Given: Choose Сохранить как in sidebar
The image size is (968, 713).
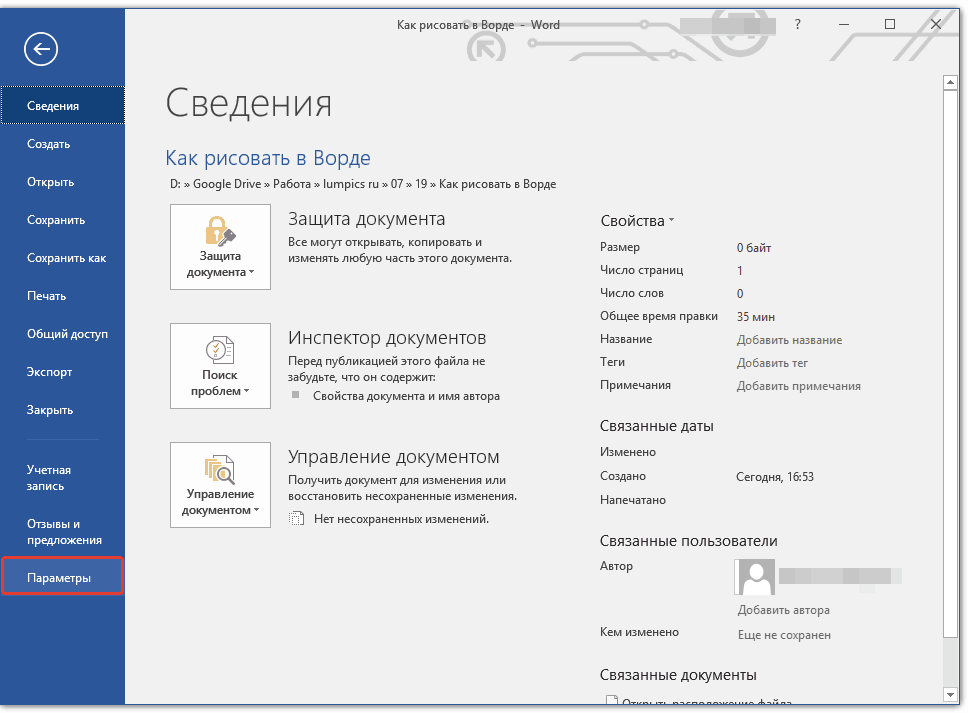Looking at the screenshot, I should 66,258.
